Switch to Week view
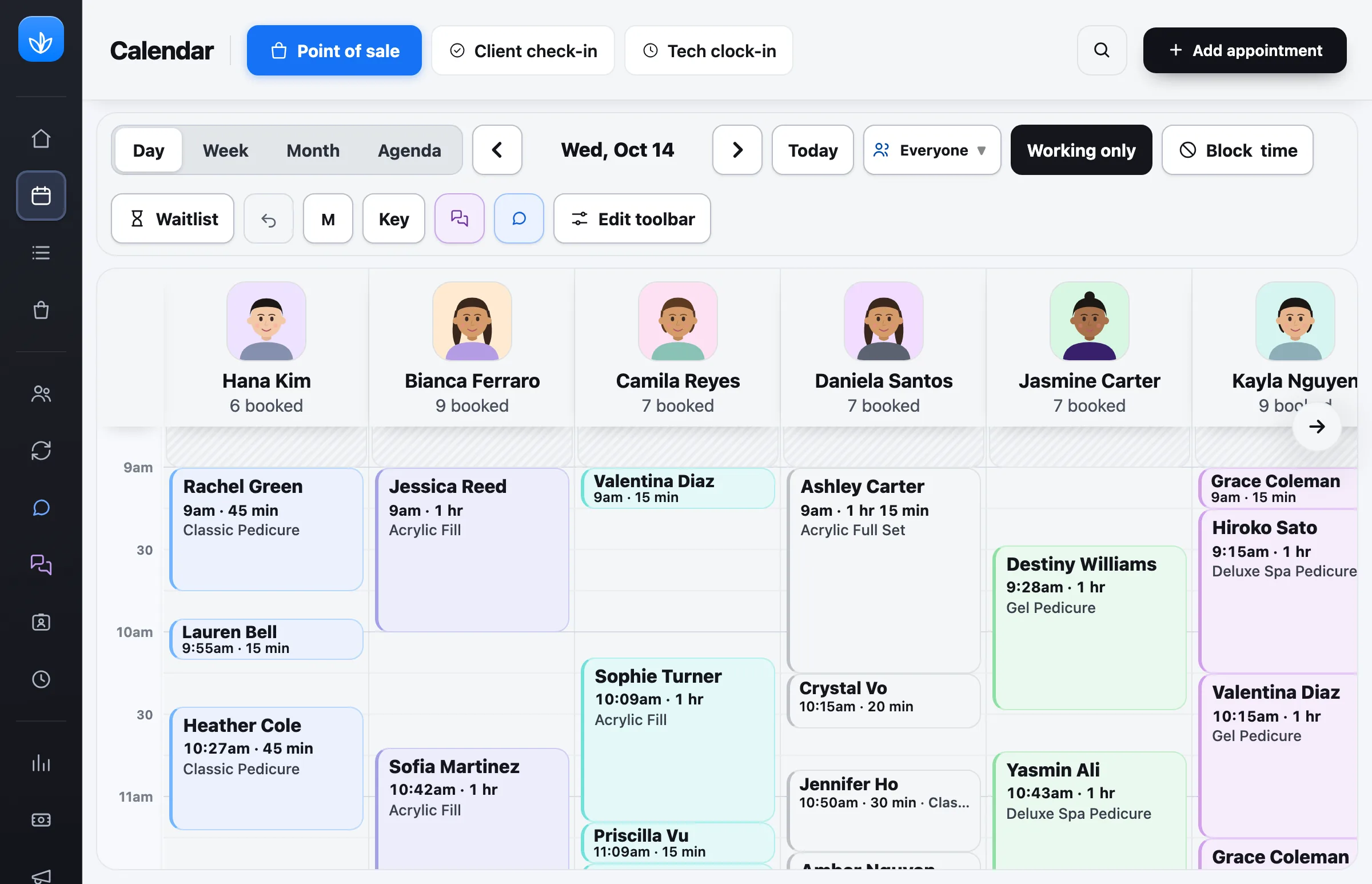 pyautogui.click(x=225, y=150)
